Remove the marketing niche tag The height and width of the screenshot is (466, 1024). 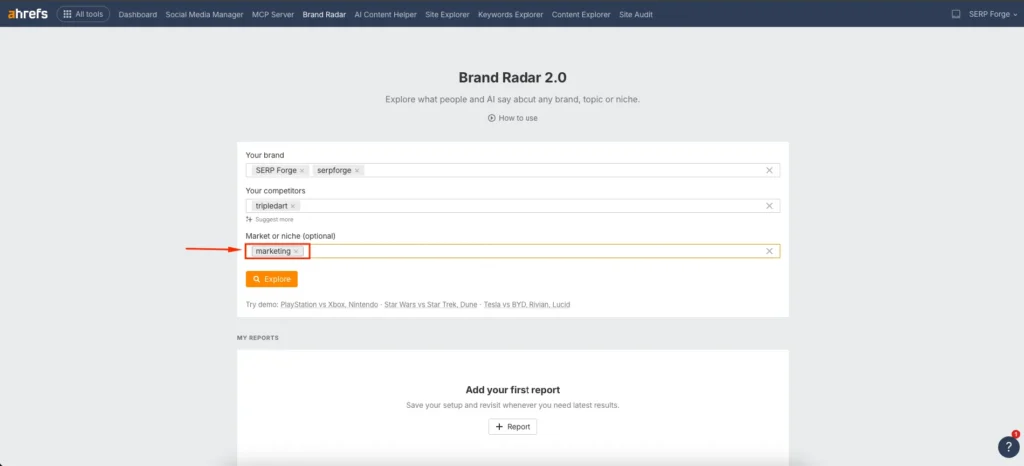tap(296, 251)
